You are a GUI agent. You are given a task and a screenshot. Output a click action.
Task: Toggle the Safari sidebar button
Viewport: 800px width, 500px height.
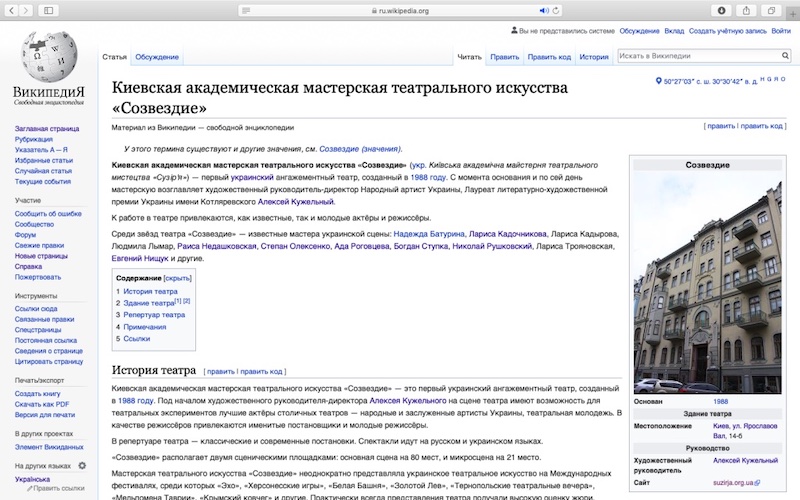[48, 10]
